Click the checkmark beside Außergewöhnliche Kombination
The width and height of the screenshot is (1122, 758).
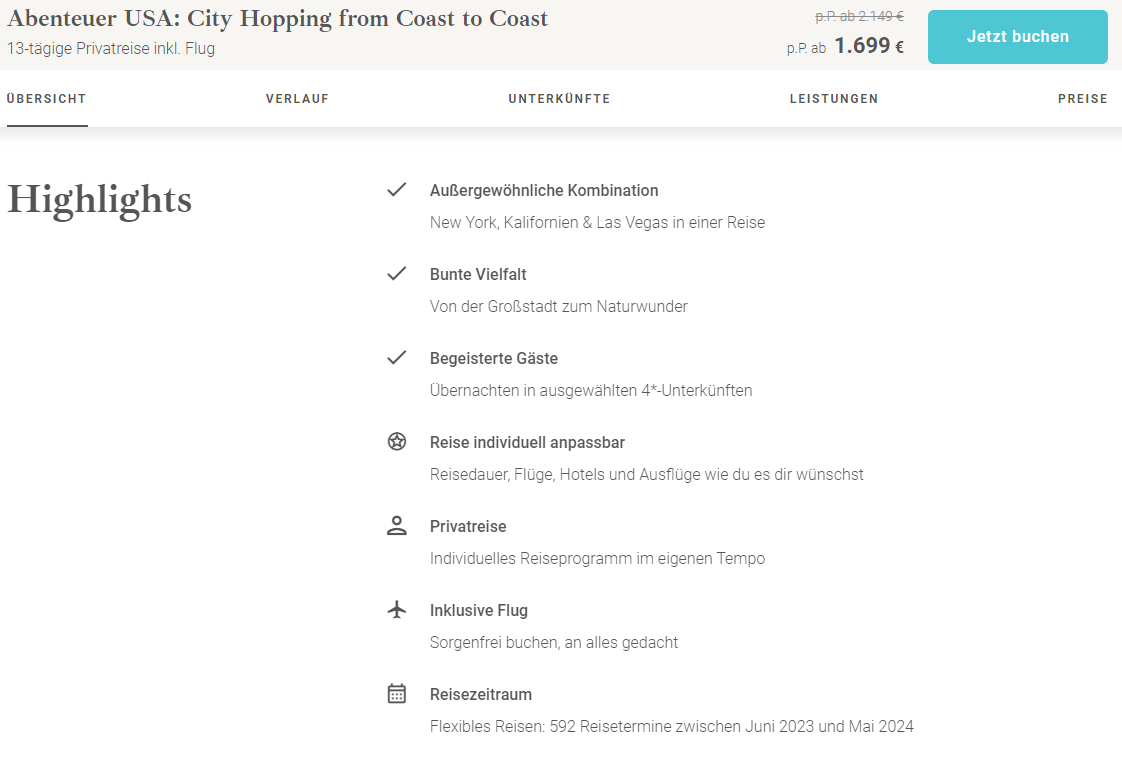click(x=396, y=190)
